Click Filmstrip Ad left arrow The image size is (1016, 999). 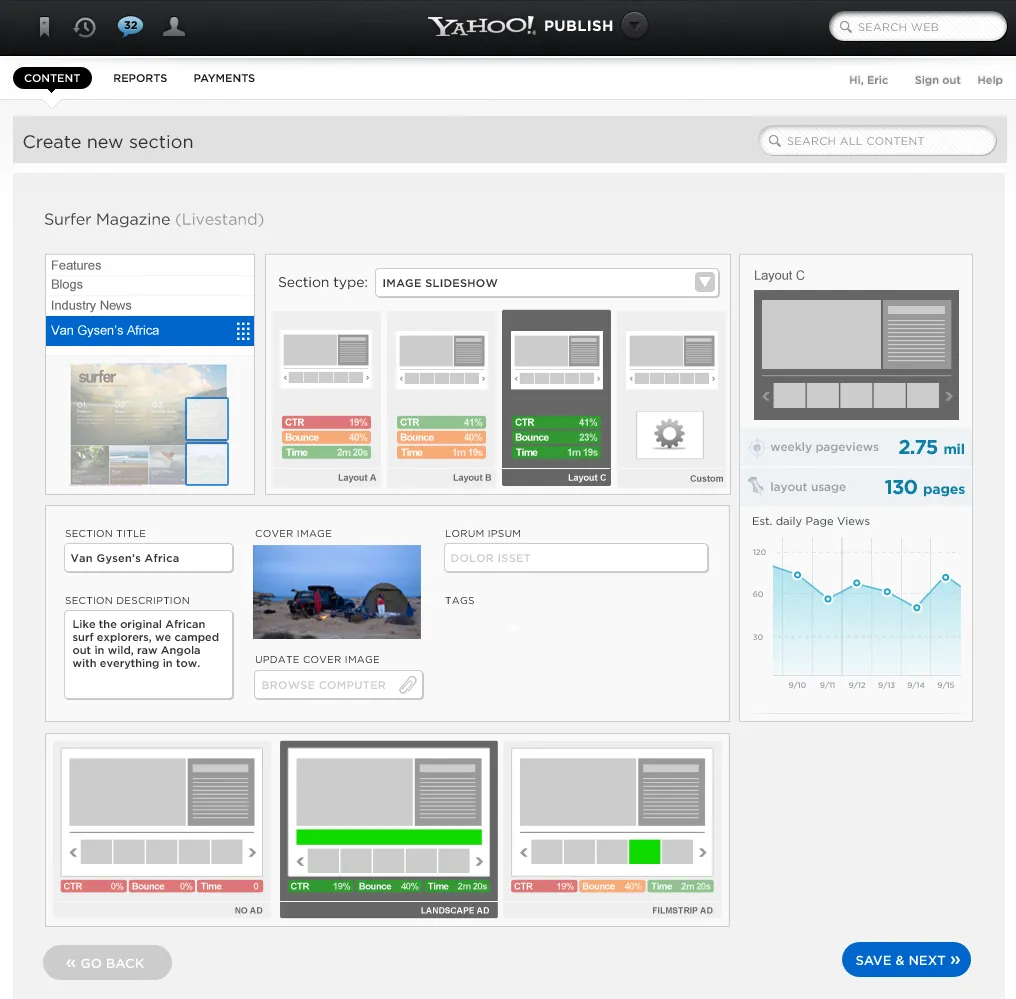click(x=524, y=852)
